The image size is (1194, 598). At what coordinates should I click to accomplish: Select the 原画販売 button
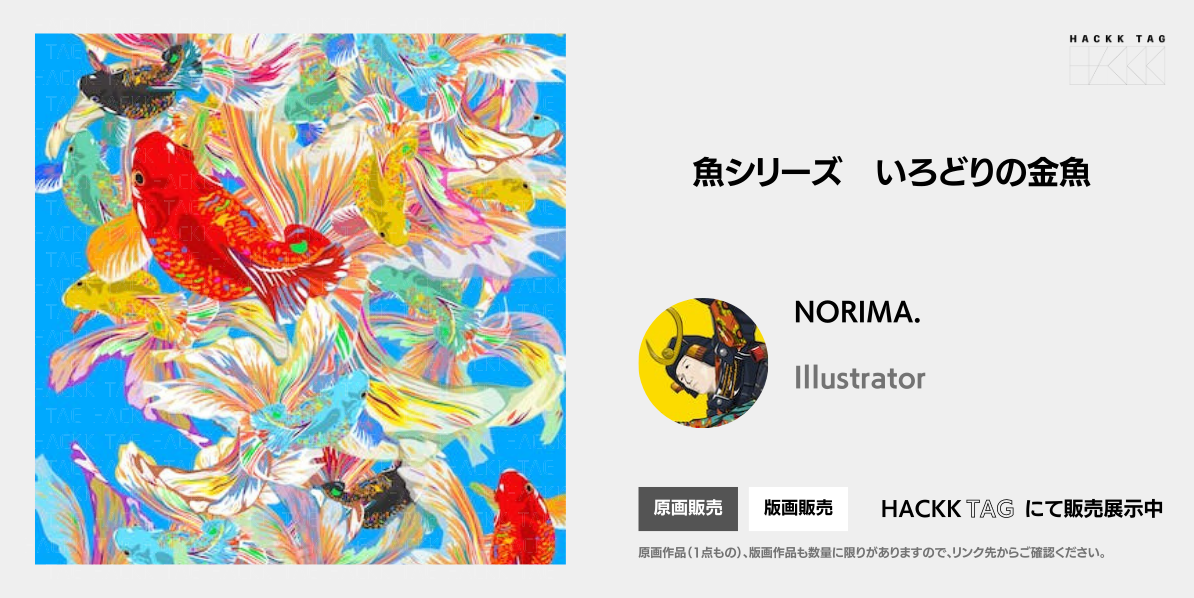pyautogui.click(x=688, y=508)
